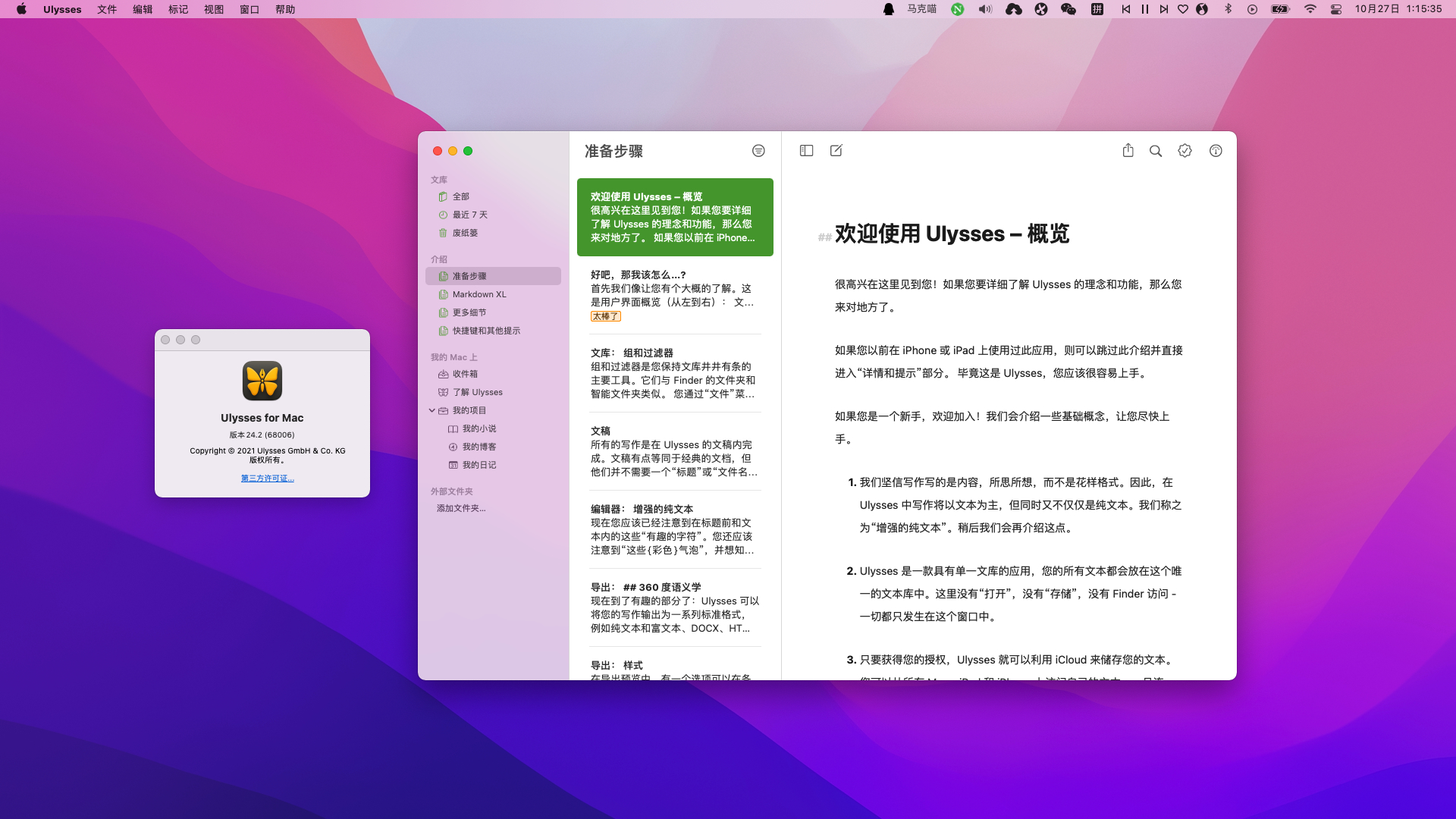Viewport: 1456px width, 819px height.
Task: Click the 第三方许可证 link
Action: pos(267,478)
